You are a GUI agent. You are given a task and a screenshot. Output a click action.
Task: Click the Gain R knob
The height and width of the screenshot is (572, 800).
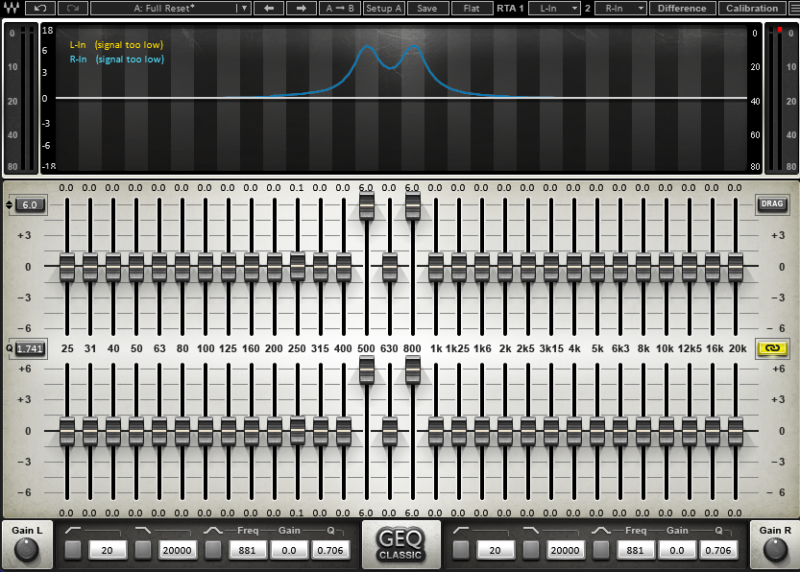[773, 550]
